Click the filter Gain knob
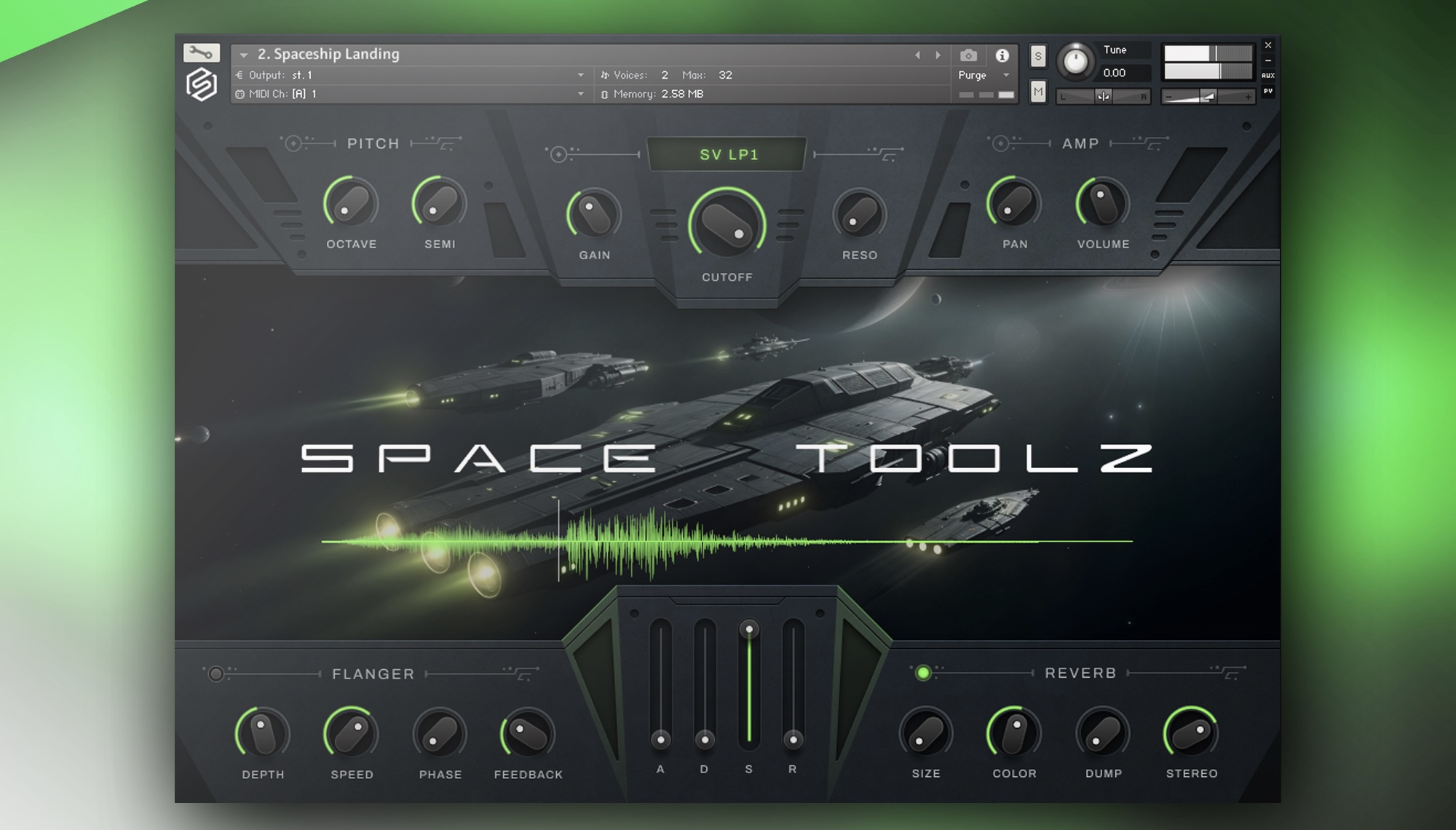This screenshot has height=830, width=1456. [594, 215]
